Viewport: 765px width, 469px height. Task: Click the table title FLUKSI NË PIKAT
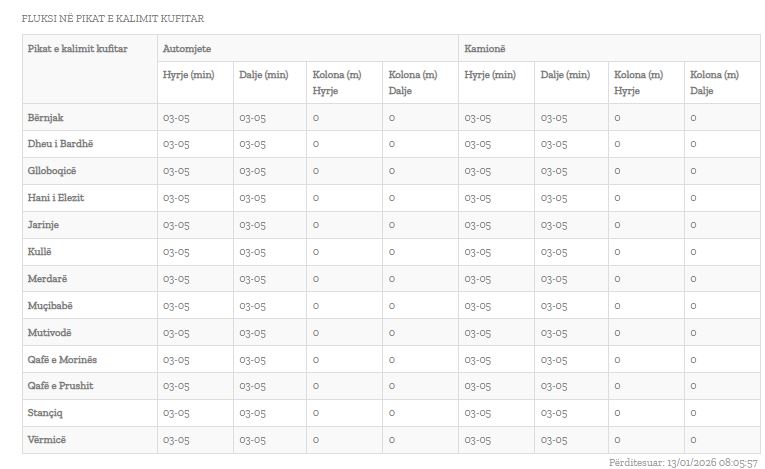112,18
